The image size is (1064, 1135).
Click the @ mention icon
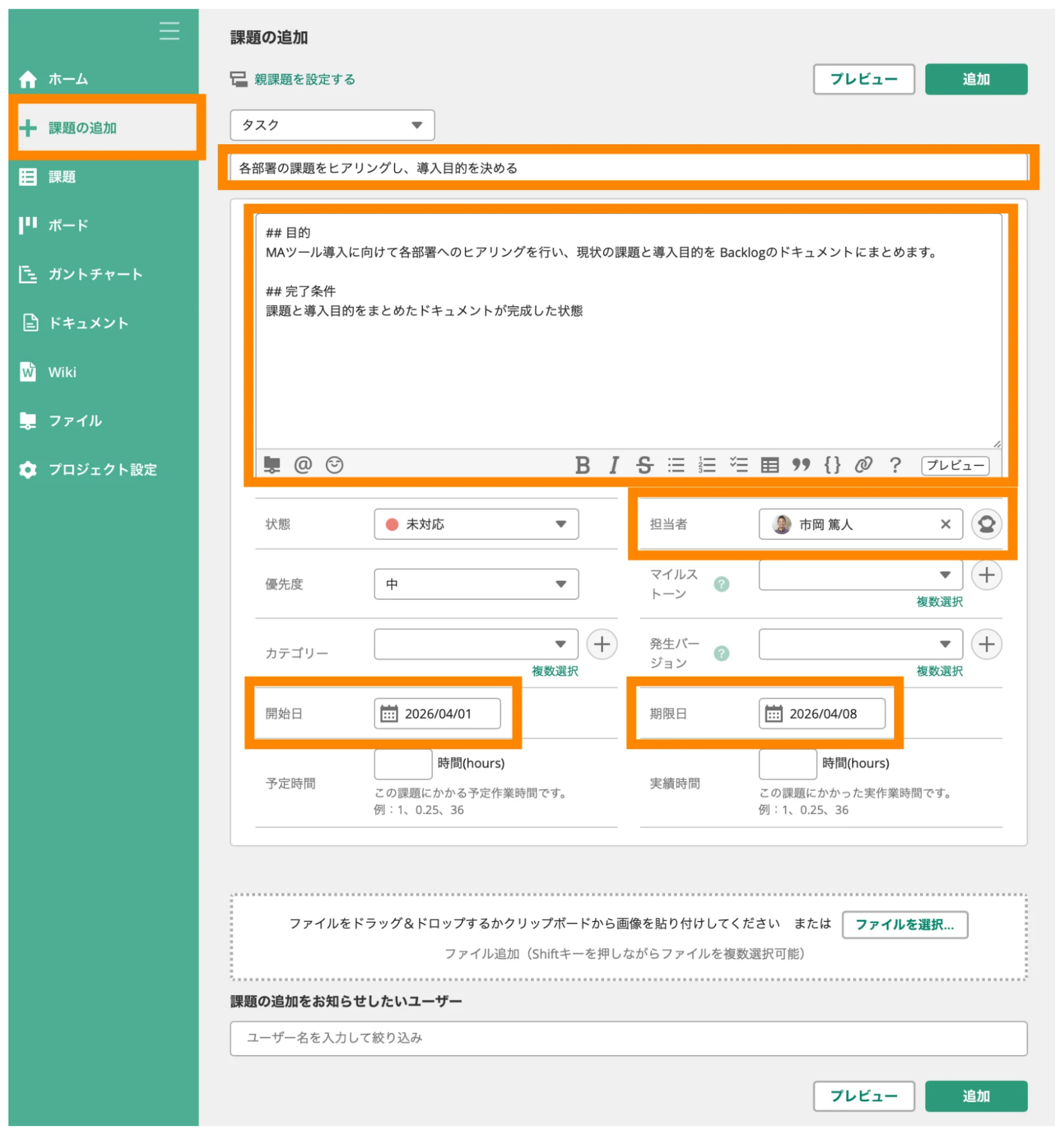pos(303,465)
